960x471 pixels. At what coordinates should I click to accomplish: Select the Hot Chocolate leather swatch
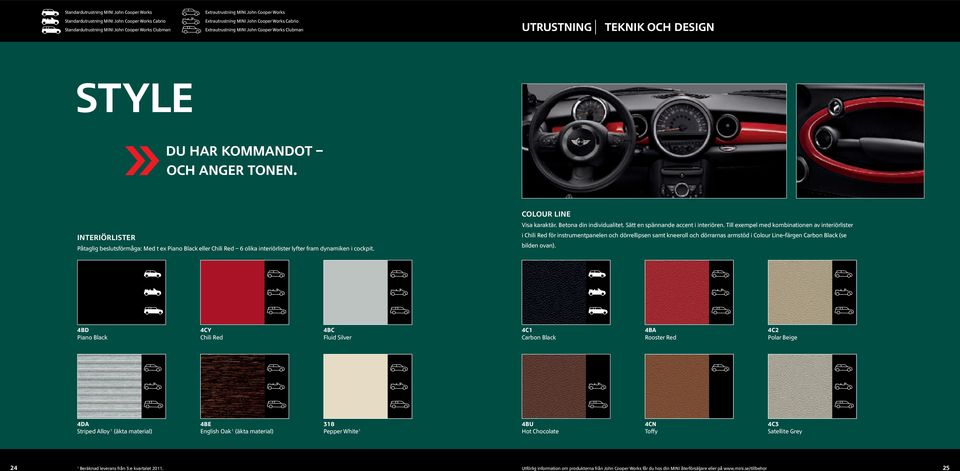pyautogui.click(x=566, y=386)
